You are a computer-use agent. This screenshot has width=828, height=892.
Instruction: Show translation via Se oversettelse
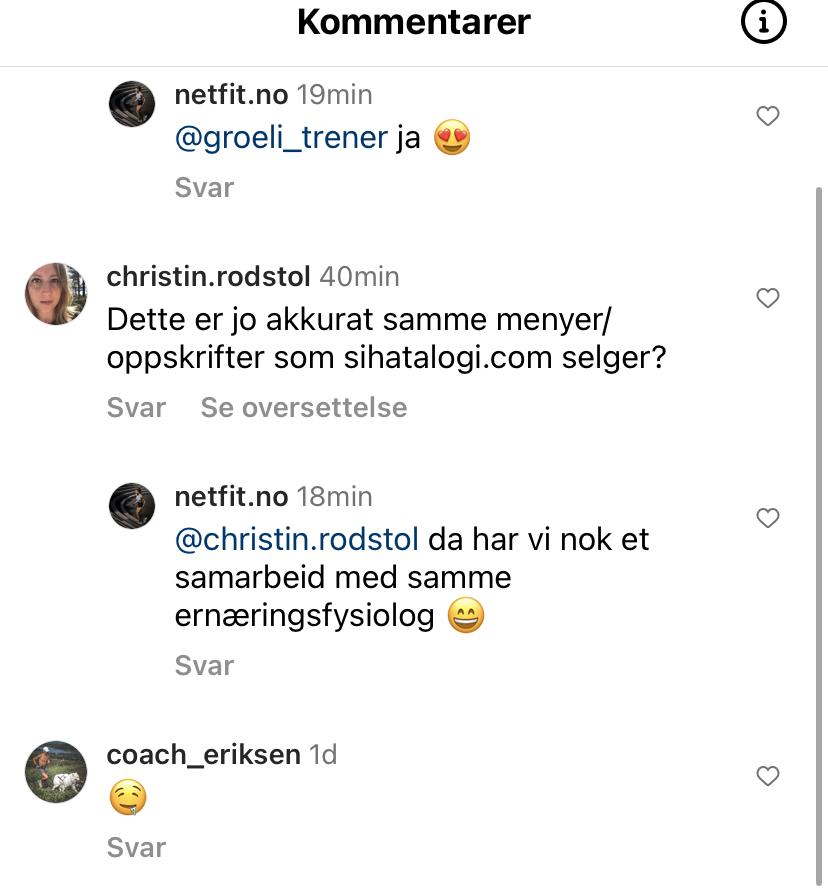pyautogui.click(x=304, y=408)
